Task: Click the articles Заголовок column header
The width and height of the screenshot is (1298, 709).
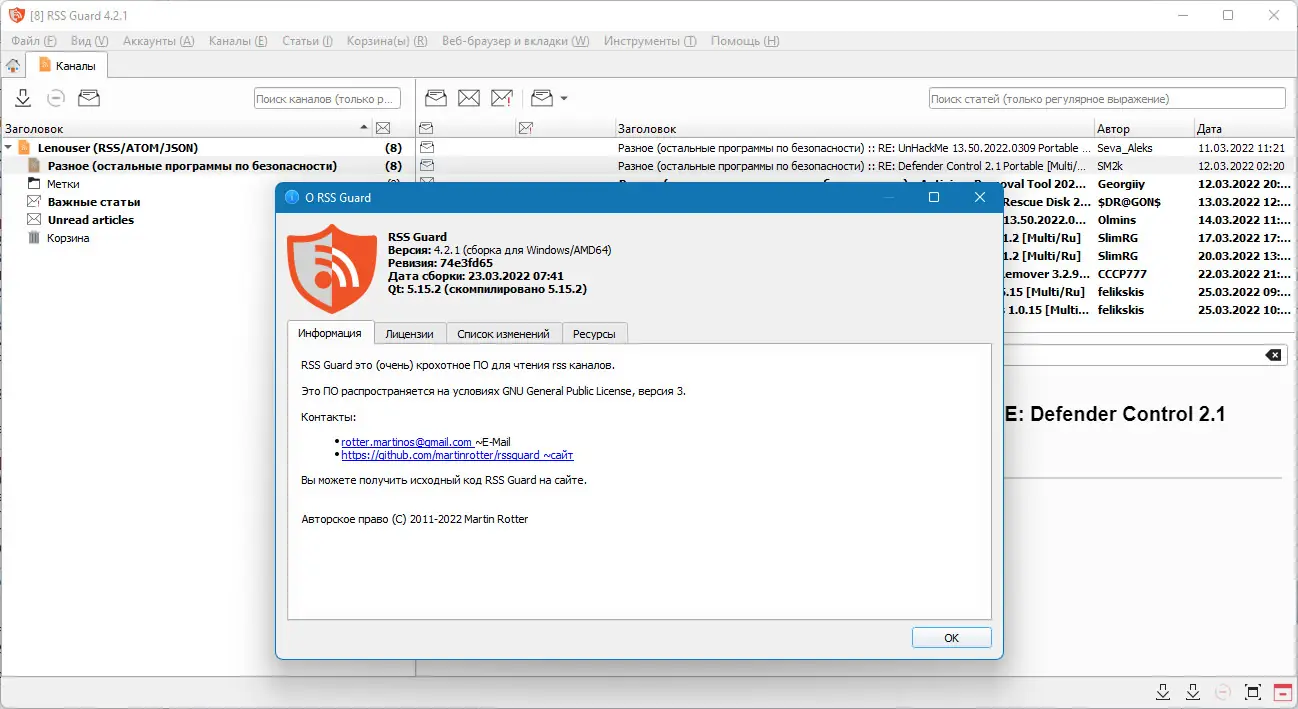Action: pos(853,129)
